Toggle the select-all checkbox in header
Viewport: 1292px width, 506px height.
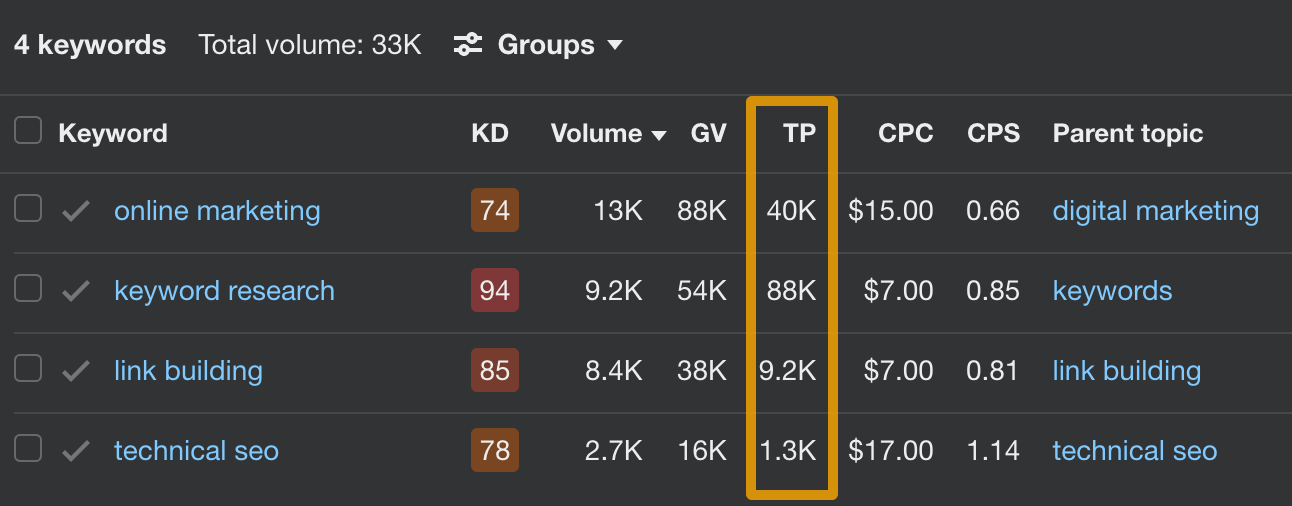[28, 131]
